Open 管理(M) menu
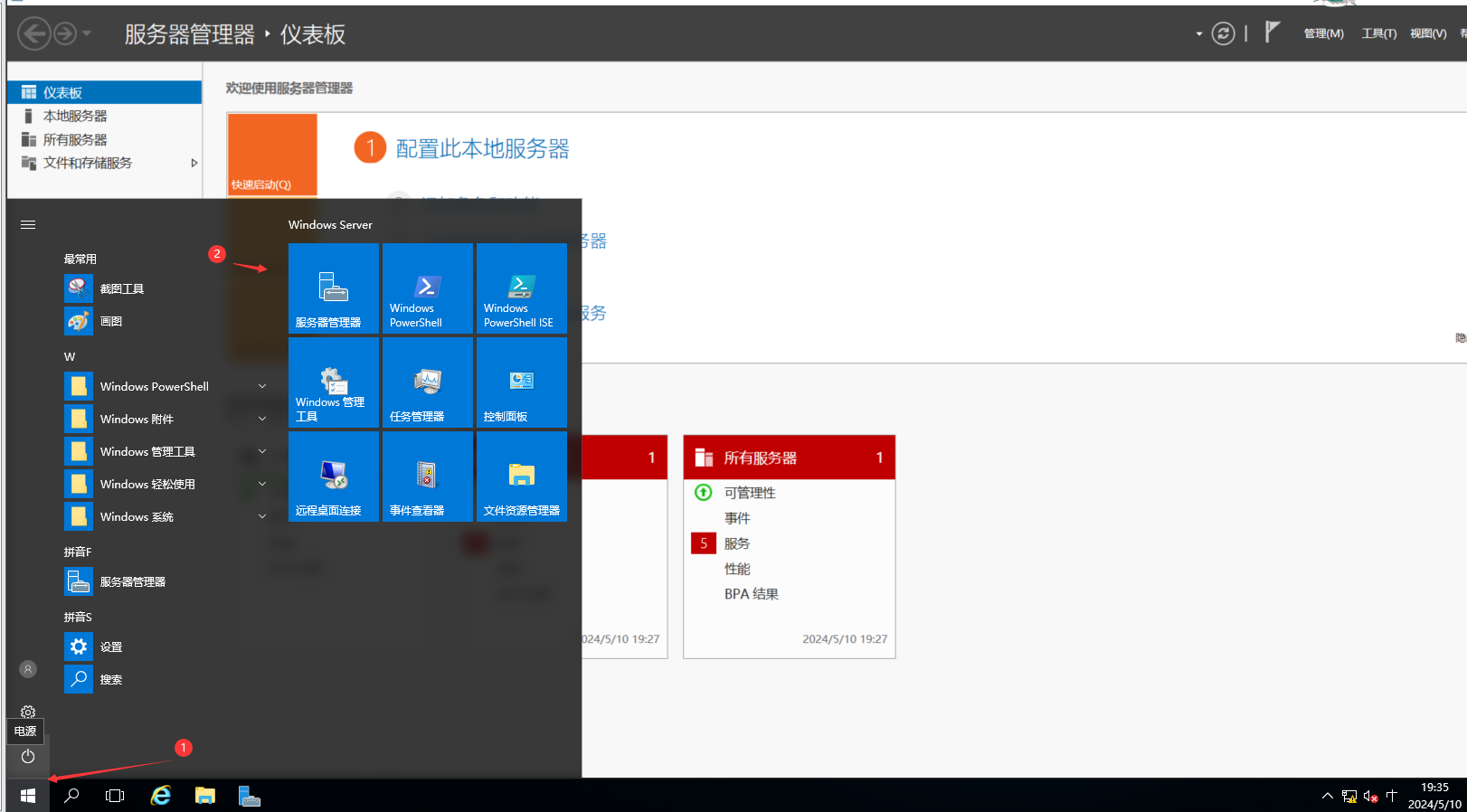Screen dimensions: 1467x812 coord(1323,33)
